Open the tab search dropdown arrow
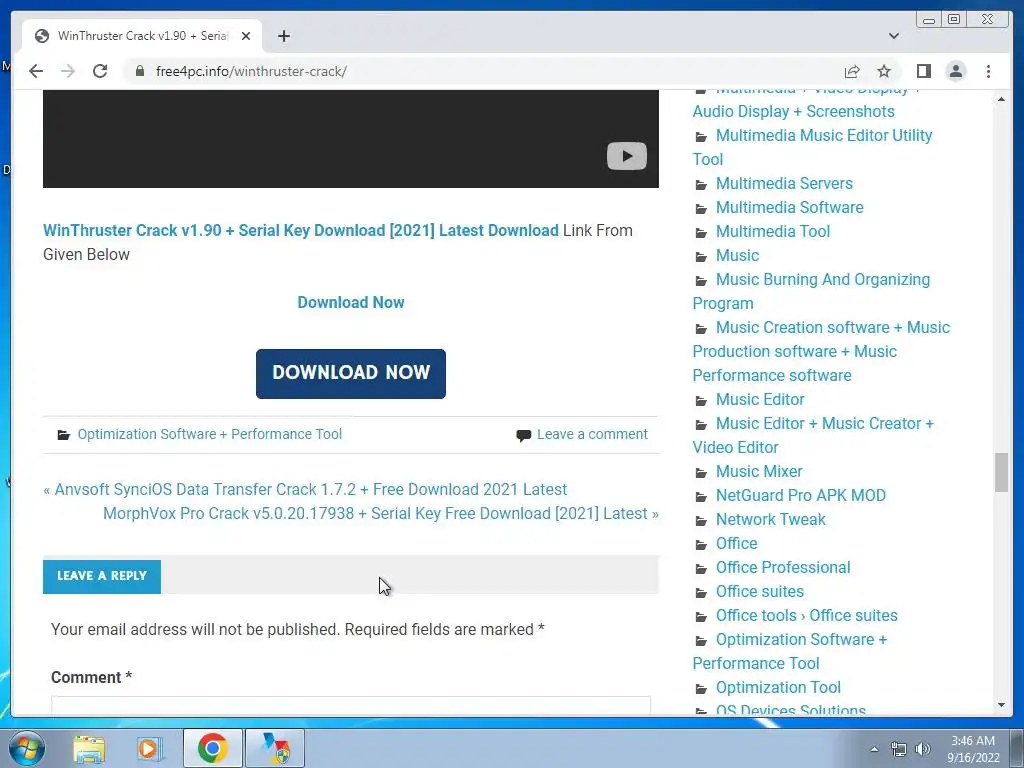1024x768 pixels. [893, 36]
